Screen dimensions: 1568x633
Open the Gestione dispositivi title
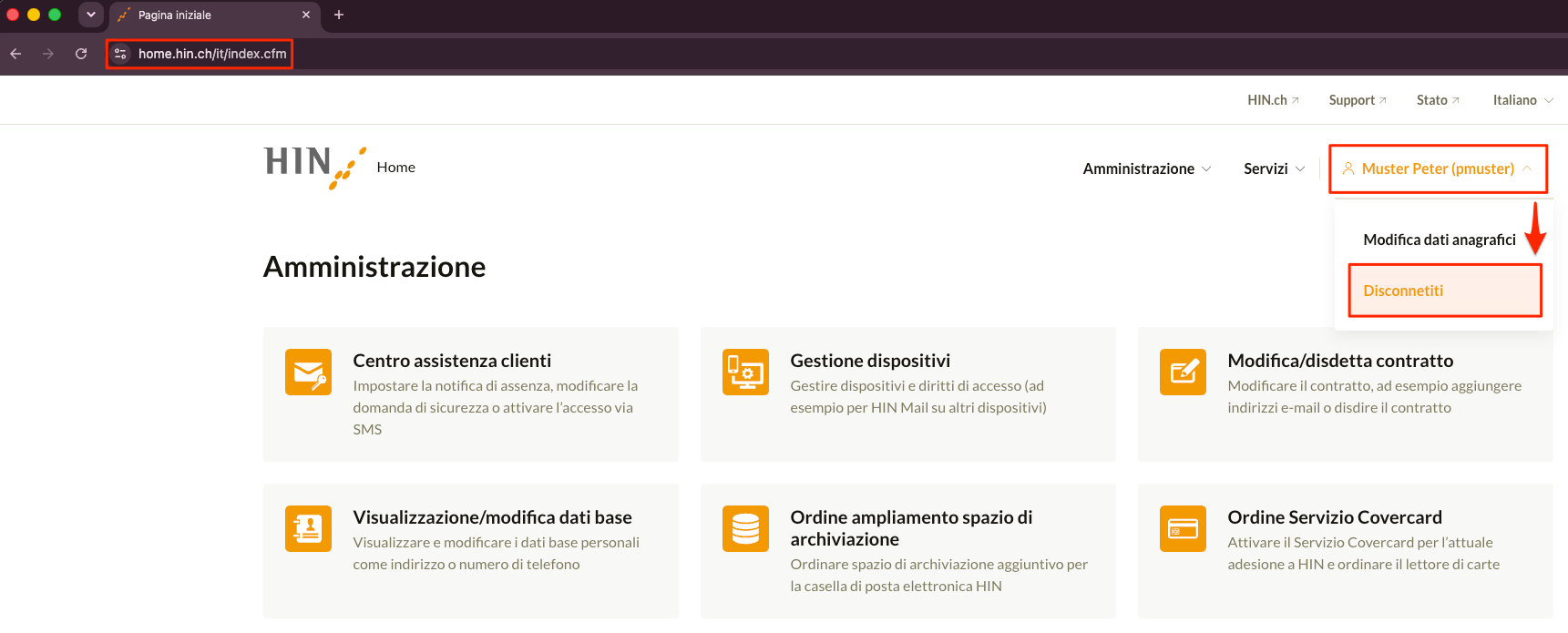pyautogui.click(x=870, y=361)
